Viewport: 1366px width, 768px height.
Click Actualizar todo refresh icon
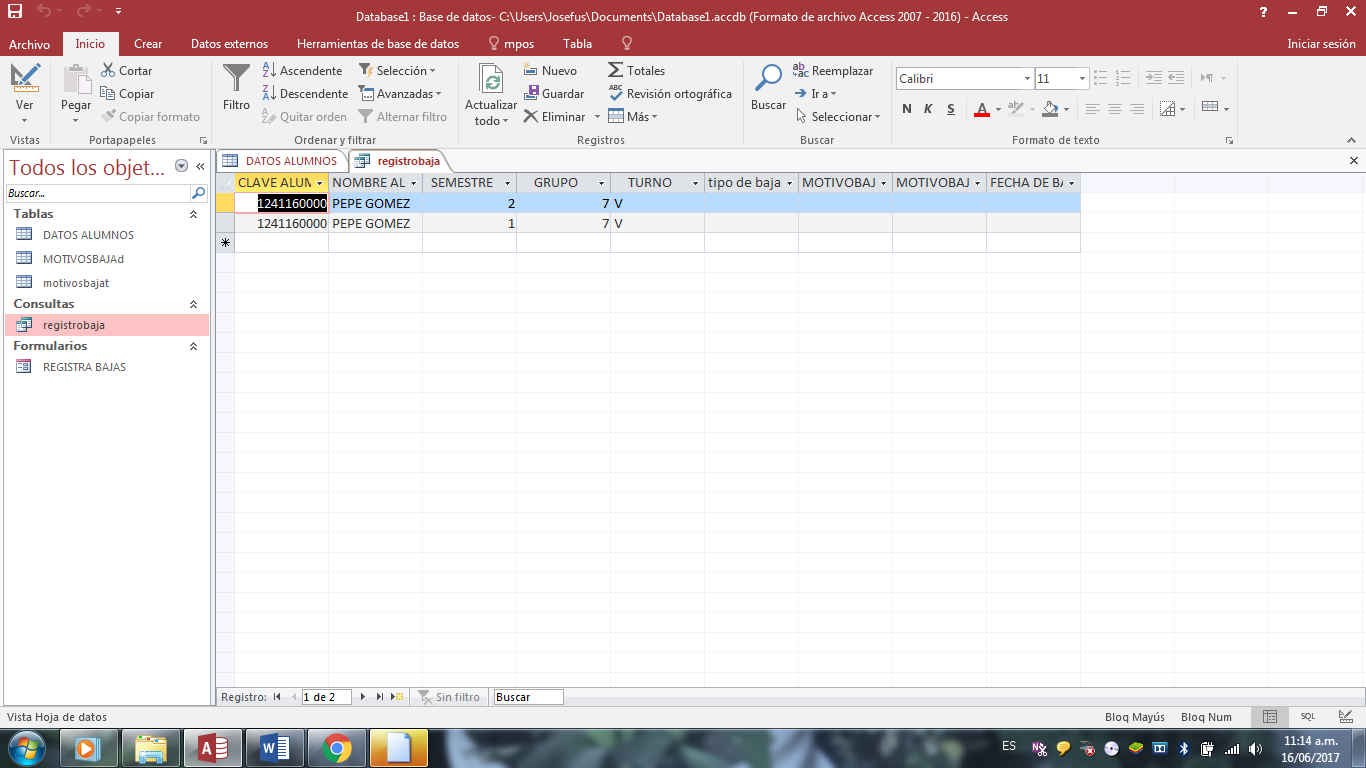click(x=490, y=79)
